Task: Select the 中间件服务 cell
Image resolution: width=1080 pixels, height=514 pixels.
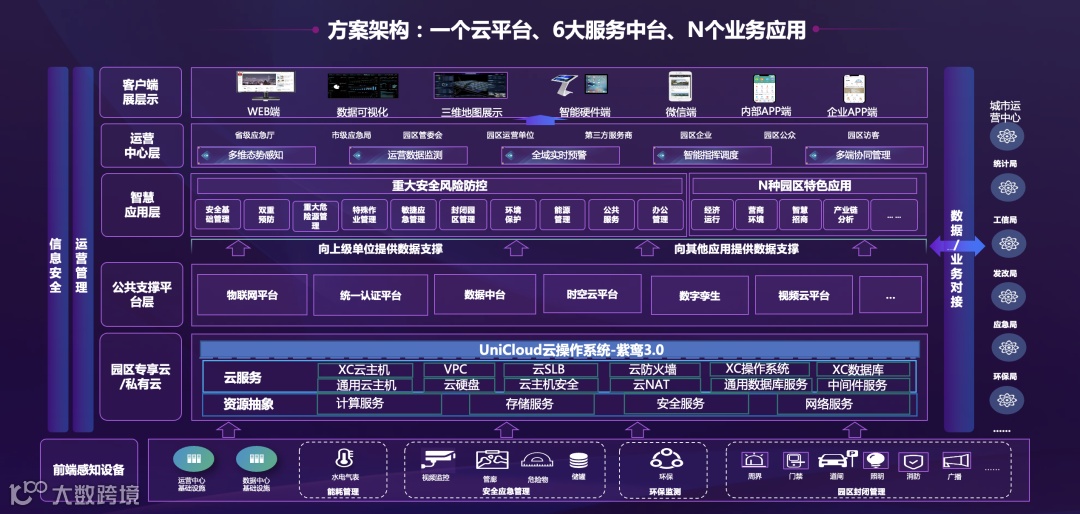Action: (x=862, y=385)
